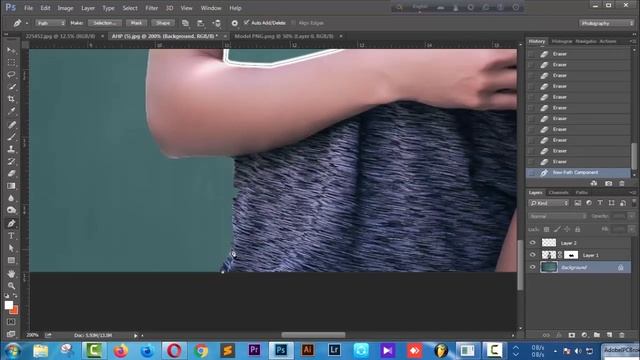Open the Image menu
The image size is (640, 360).
click(65, 8)
